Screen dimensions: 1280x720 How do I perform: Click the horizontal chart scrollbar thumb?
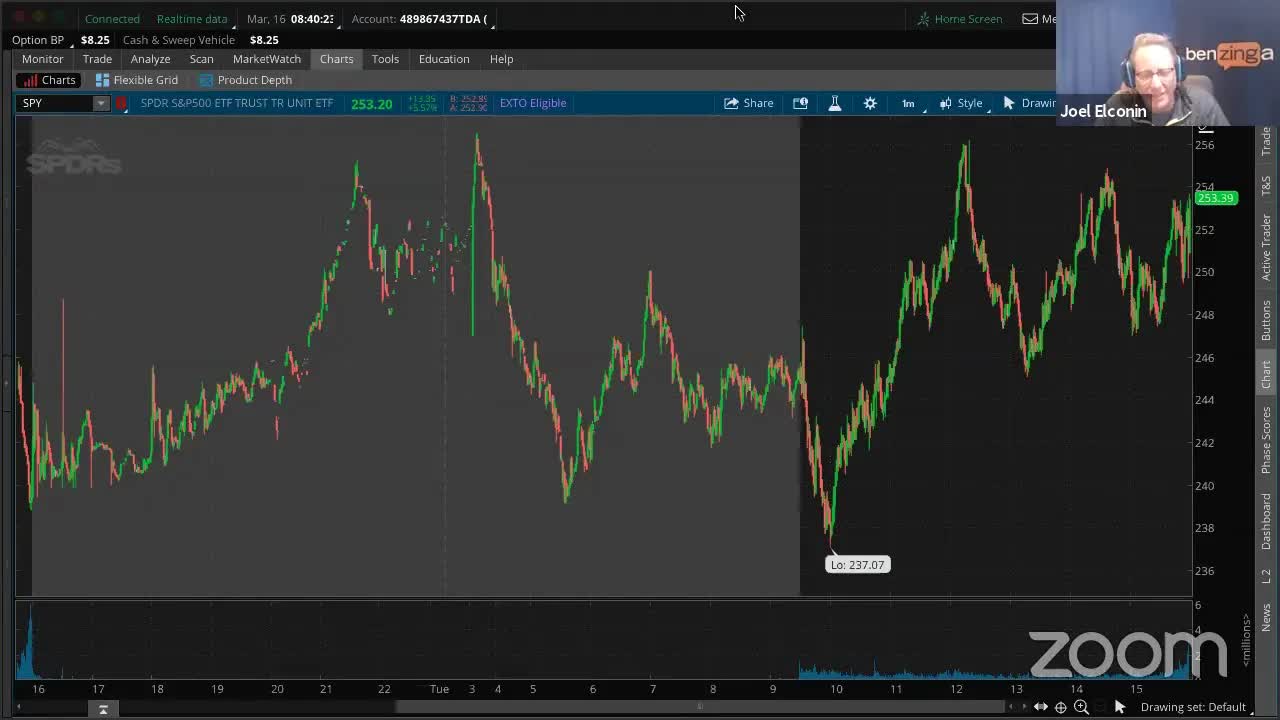(700, 707)
